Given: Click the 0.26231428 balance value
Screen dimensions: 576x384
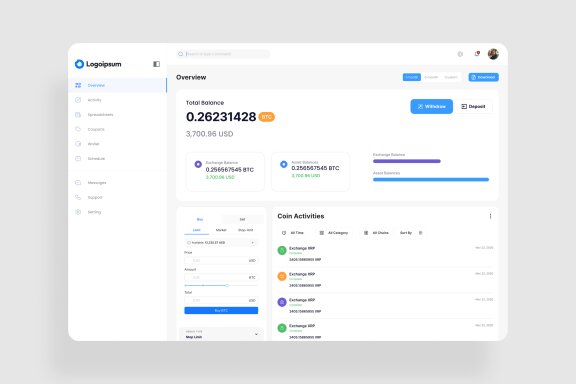Looking at the screenshot, I should pyautogui.click(x=221, y=117).
